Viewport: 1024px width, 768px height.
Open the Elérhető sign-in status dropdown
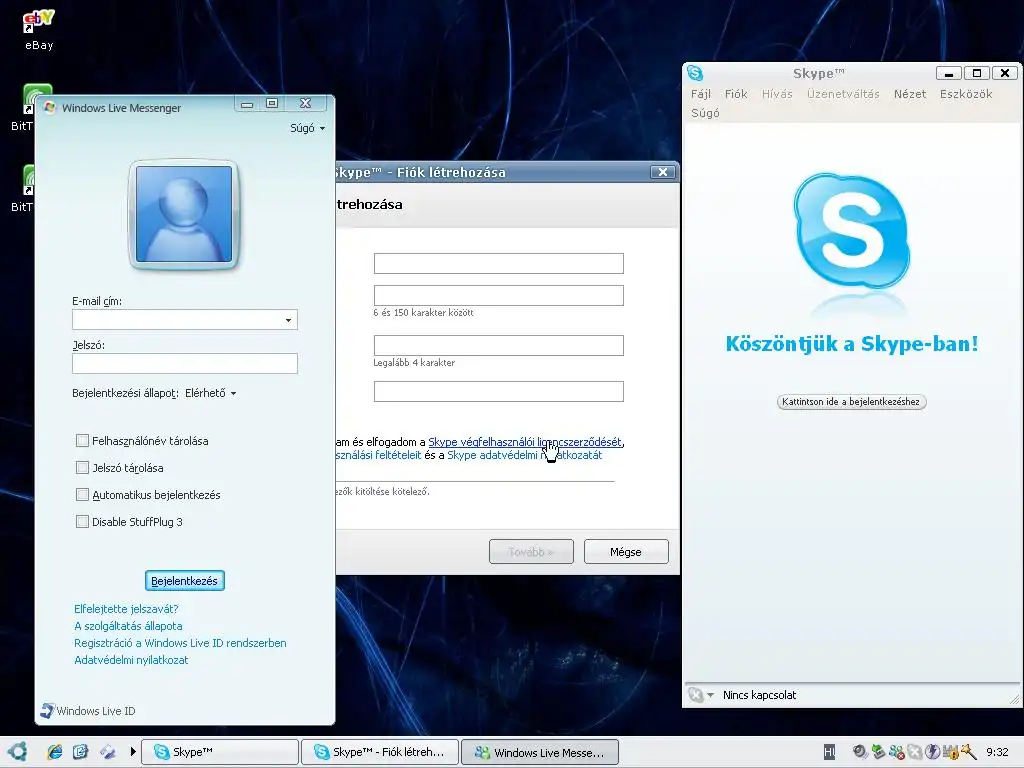point(210,393)
